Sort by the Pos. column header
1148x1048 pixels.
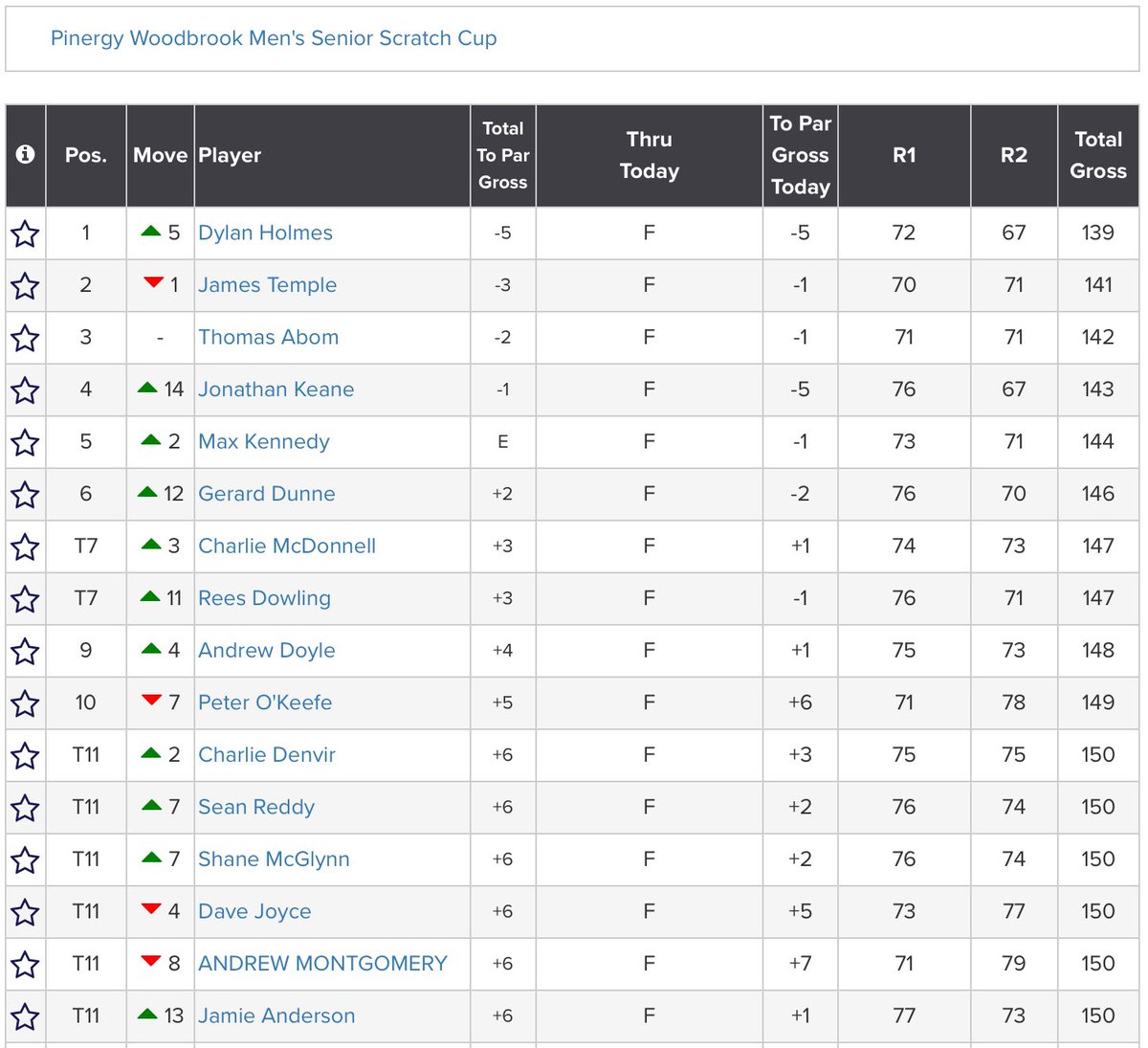pyautogui.click(x=86, y=155)
